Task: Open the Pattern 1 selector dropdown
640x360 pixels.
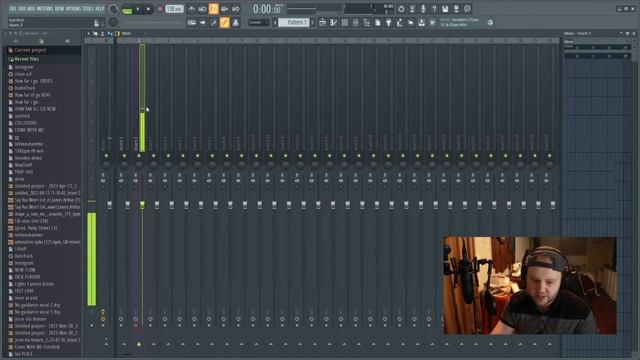Action: (294, 22)
